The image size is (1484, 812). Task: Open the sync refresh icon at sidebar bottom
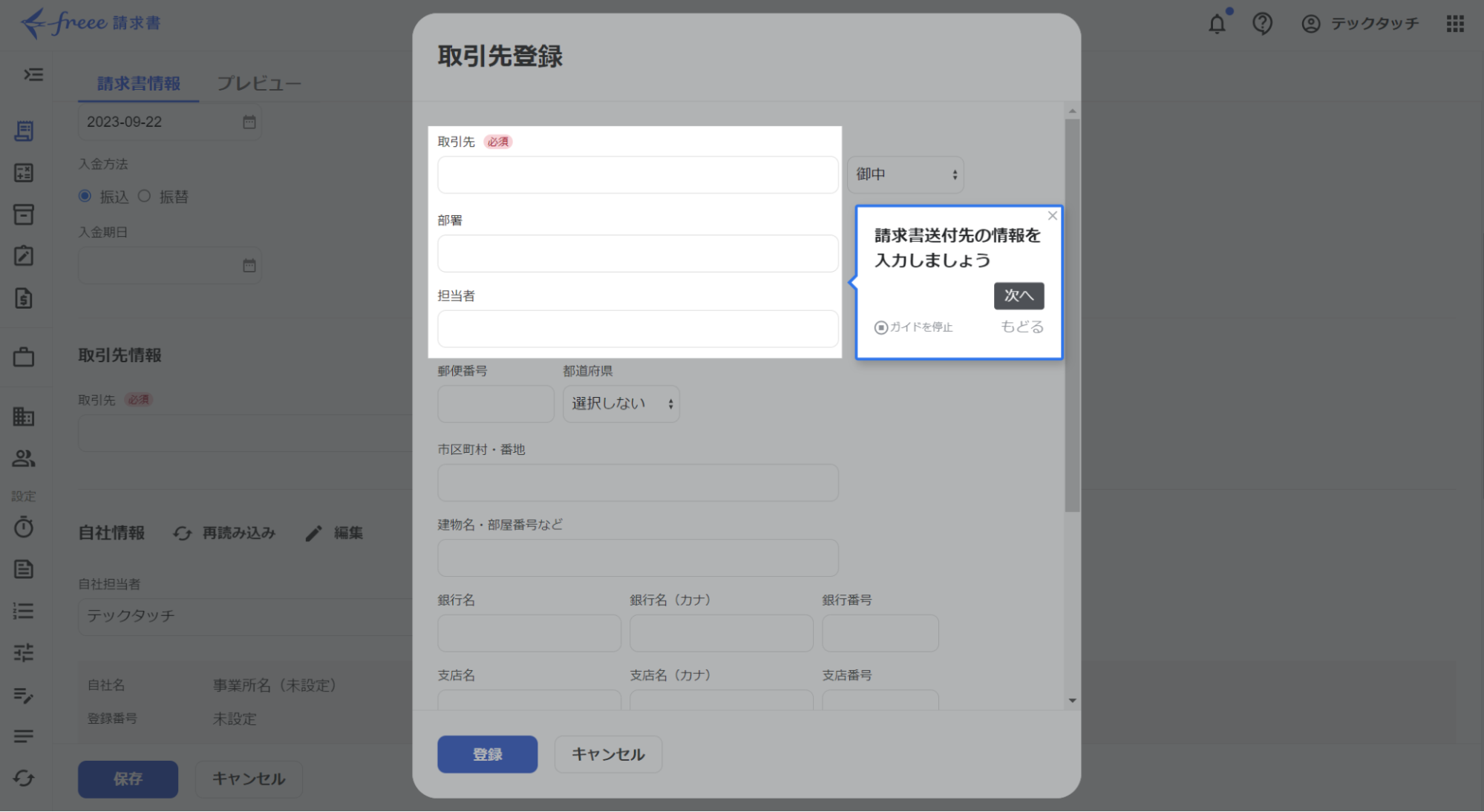(x=24, y=779)
